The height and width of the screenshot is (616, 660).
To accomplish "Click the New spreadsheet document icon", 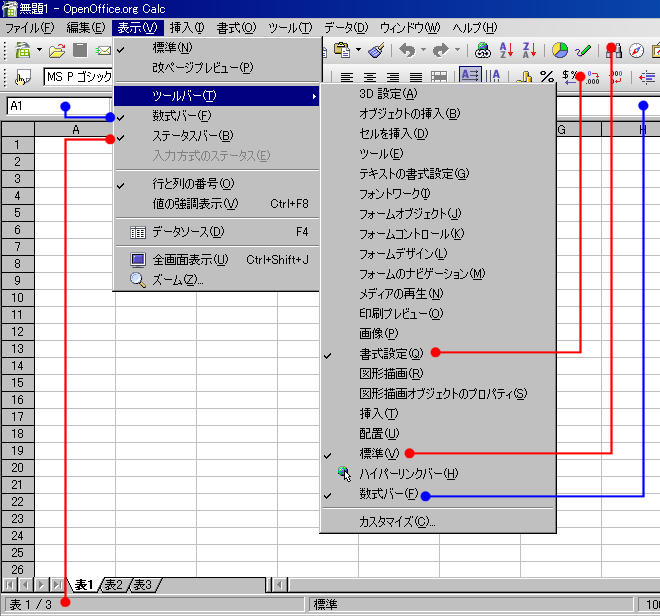I will pyautogui.click(x=23, y=51).
